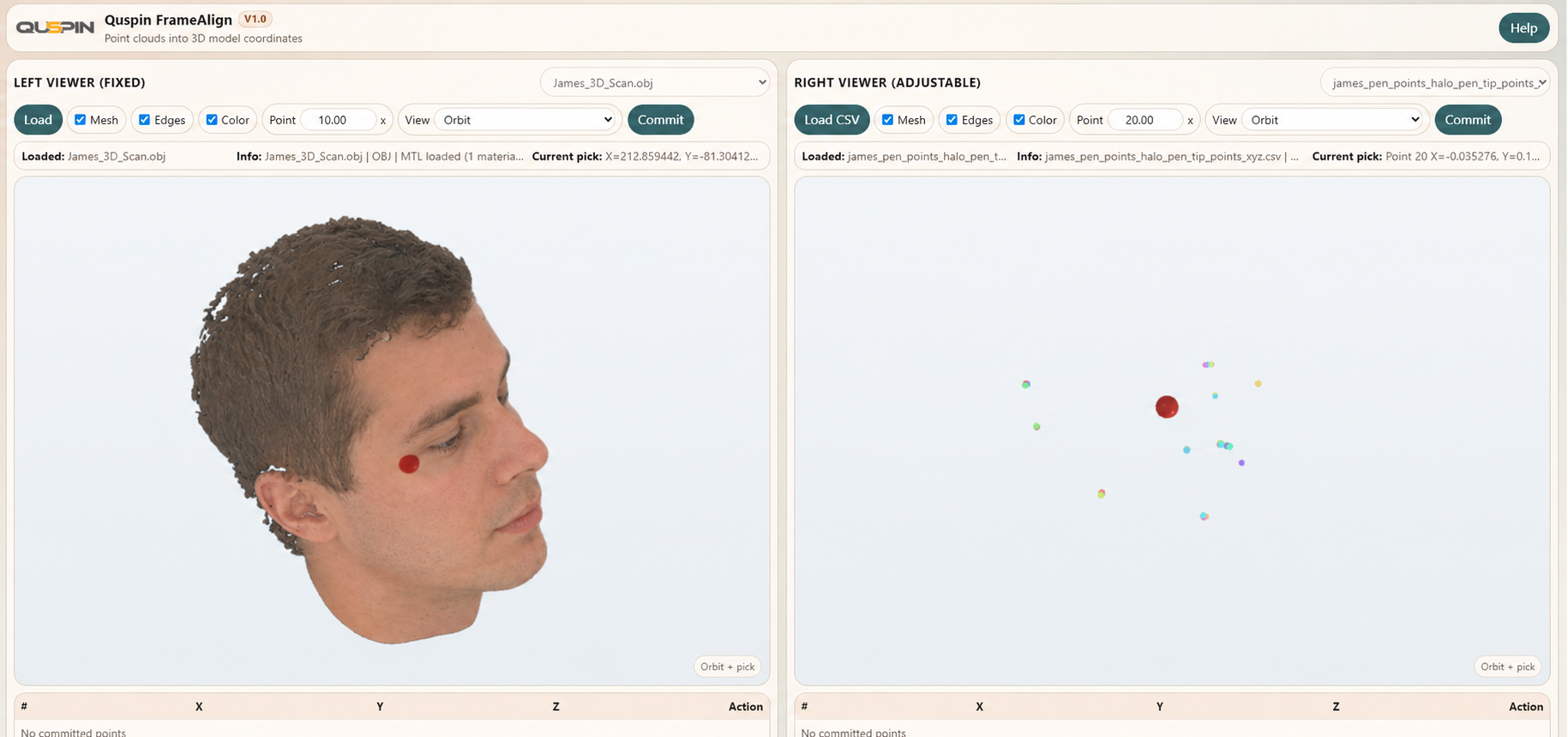Screen dimensions: 1568x737
Task: Open the james_pen_points CSV file dropdown
Action: (1436, 83)
